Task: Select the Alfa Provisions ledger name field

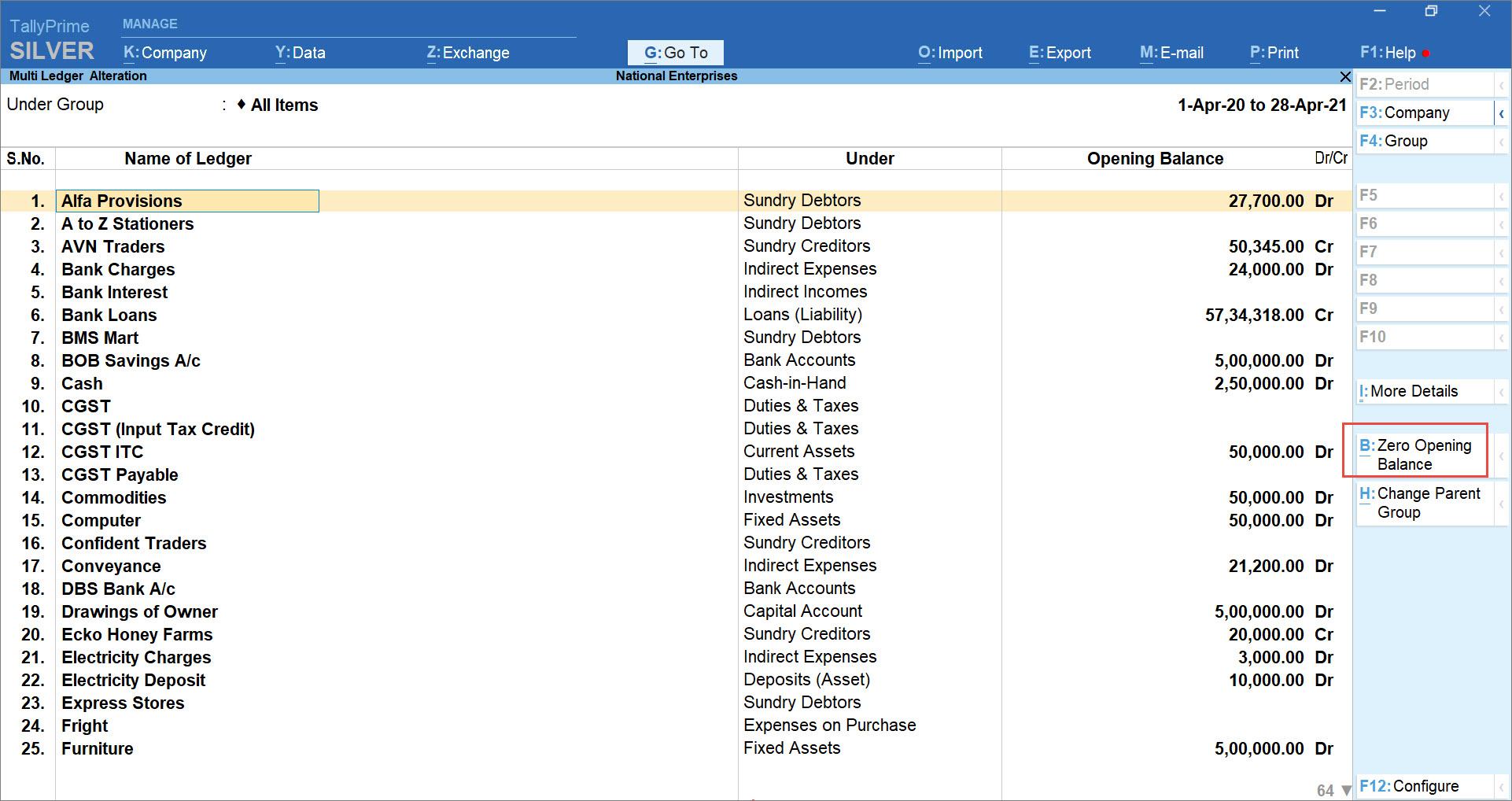Action: pos(188,201)
